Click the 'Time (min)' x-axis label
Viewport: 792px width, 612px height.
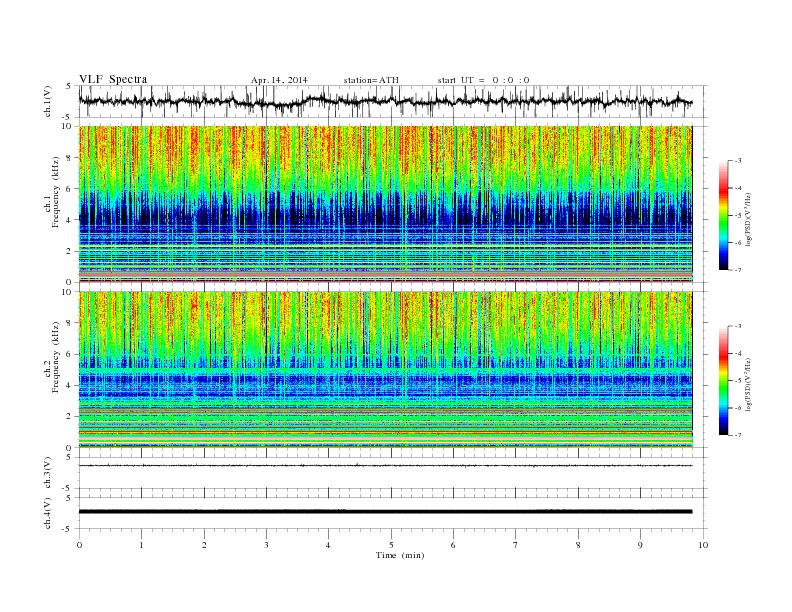click(400, 555)
